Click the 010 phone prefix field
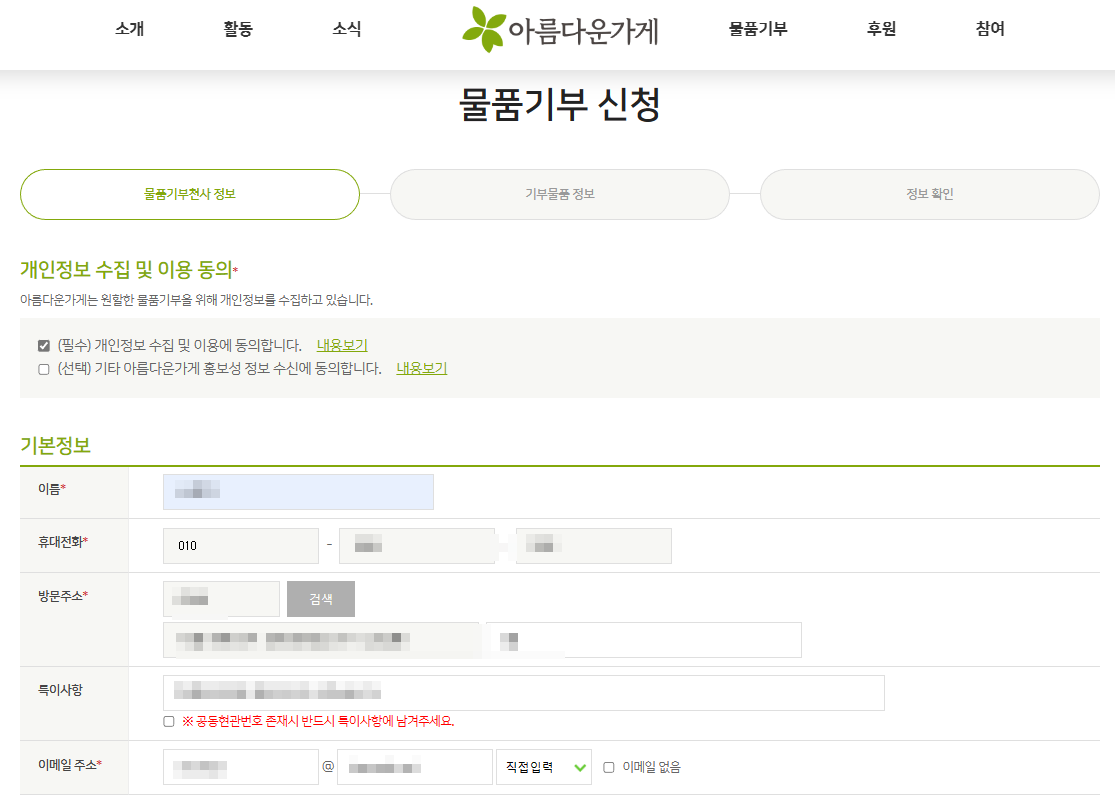The height and width of the screenshot is (804, 1115). click(240, 546)
